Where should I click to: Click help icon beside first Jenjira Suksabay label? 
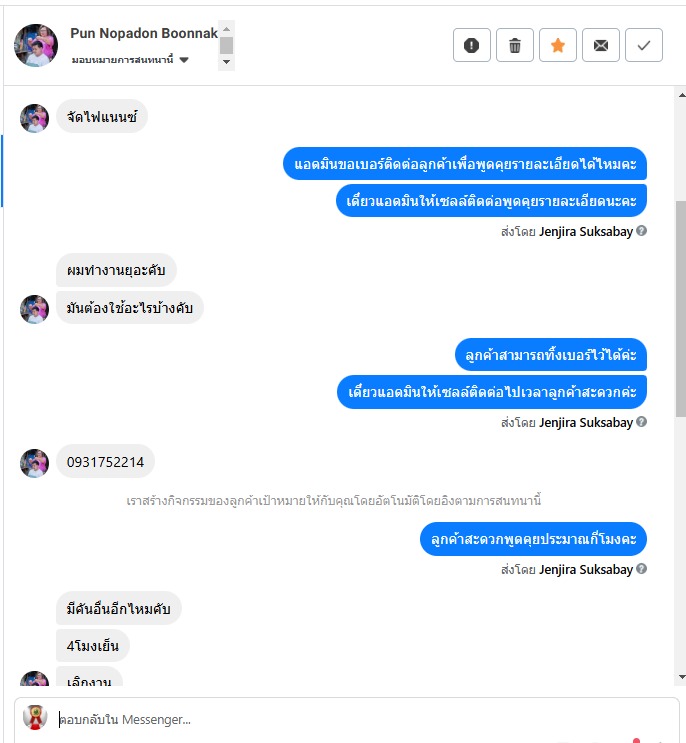click(641, 231)
